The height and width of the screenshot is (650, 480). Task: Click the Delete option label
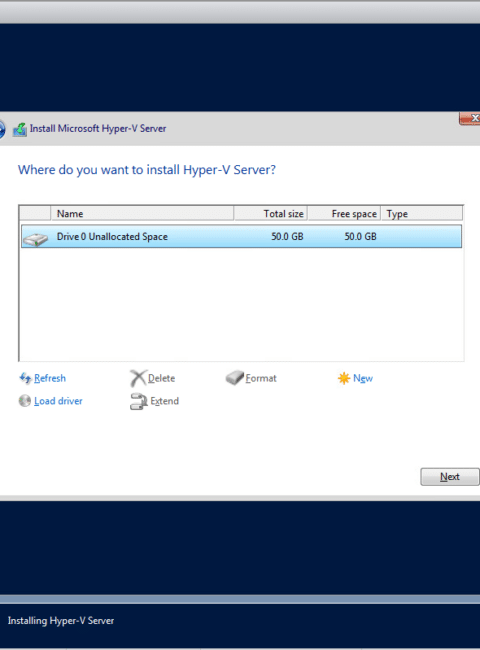pyautogui.click(x=161, y=378)
